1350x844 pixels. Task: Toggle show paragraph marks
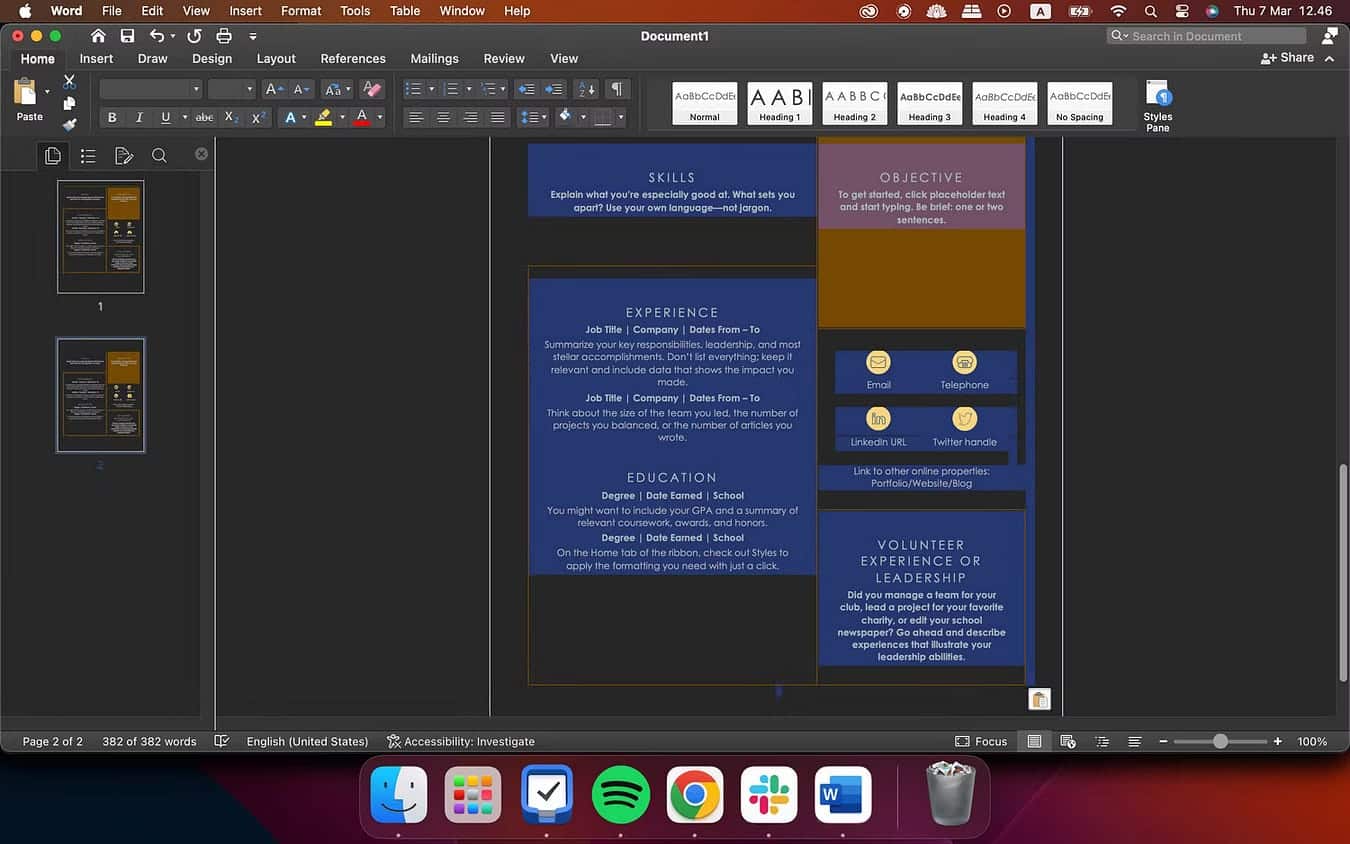point(616,89)
